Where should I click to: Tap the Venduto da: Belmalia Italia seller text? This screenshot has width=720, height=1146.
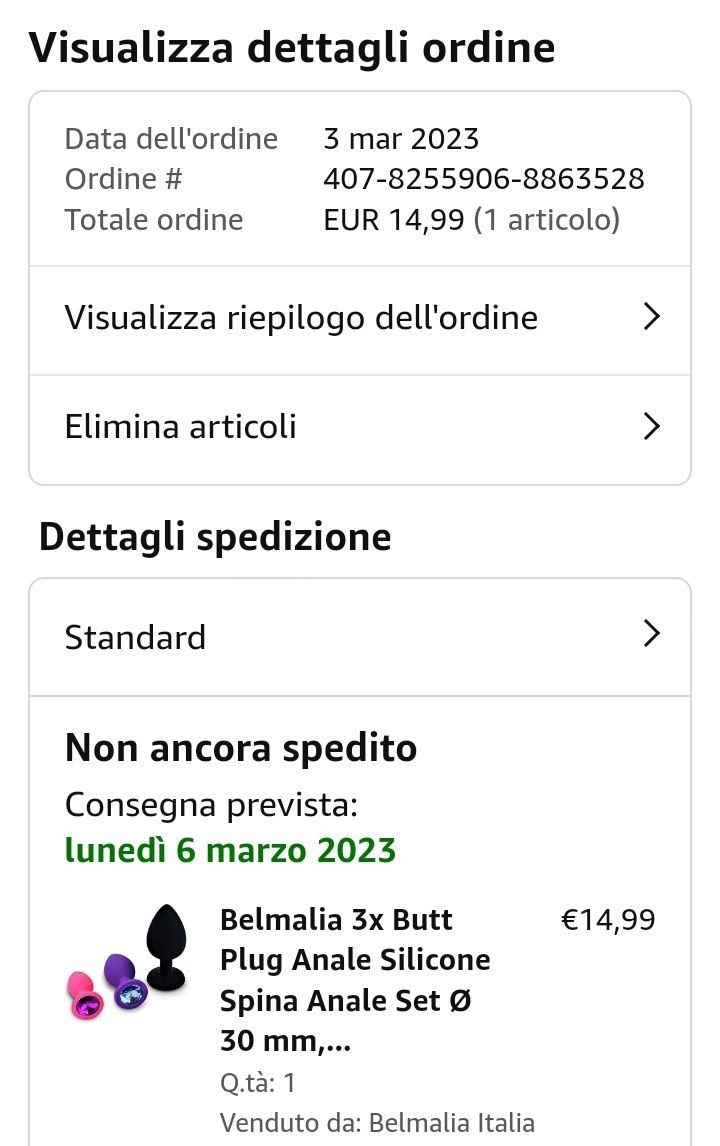(x=377, y=1122)
